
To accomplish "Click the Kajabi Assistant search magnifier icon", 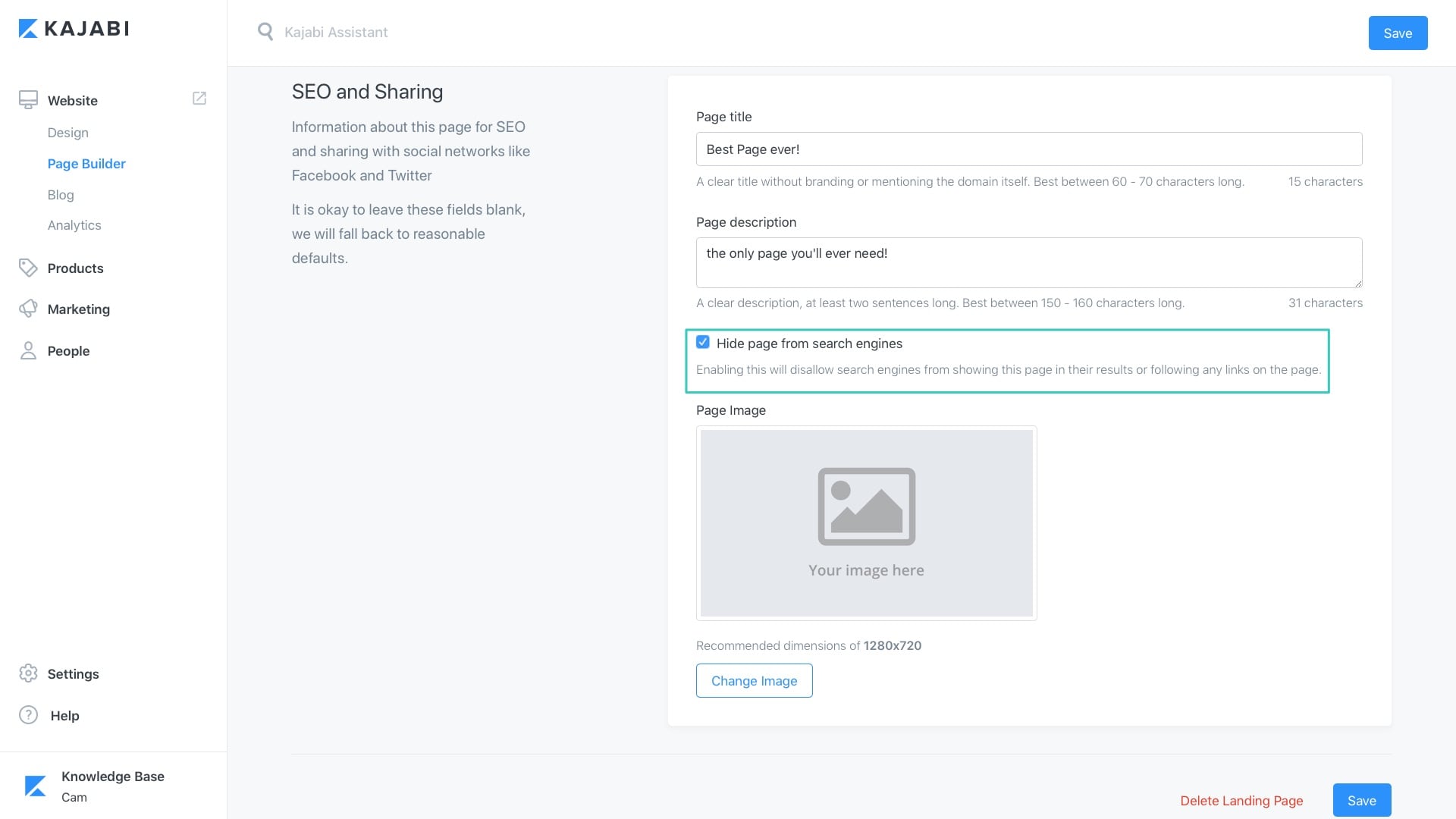I will [265, 32].
